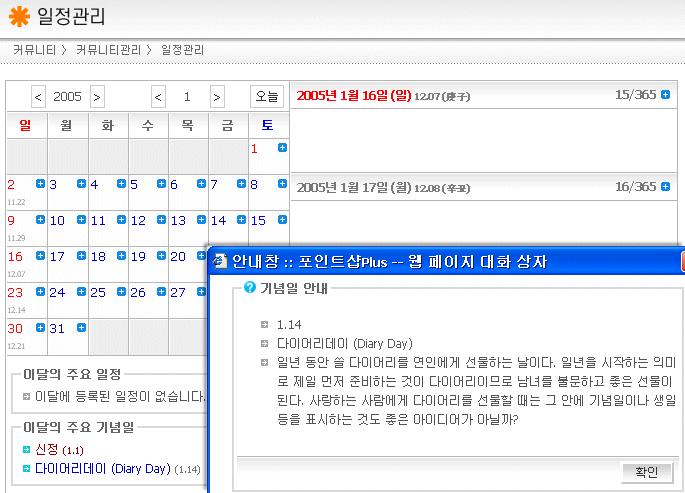
Task: Click the plus icon beside day 1
Action: [x=282, y=148]
